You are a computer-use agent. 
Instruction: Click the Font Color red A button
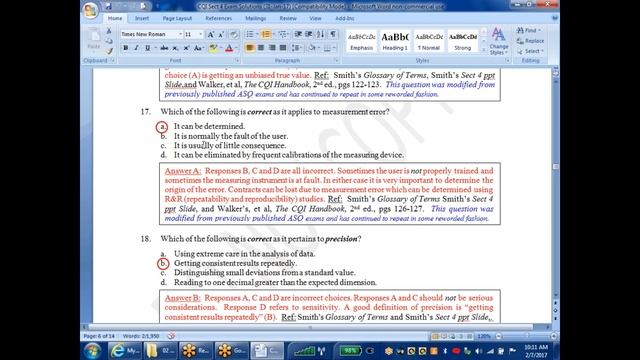[229, 48]
